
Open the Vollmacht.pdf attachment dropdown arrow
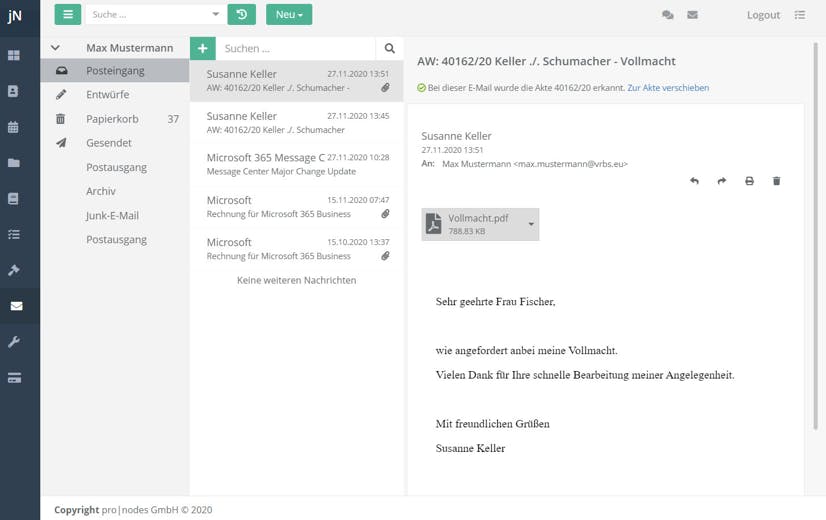pyautogui.click(x=531, y=224)
